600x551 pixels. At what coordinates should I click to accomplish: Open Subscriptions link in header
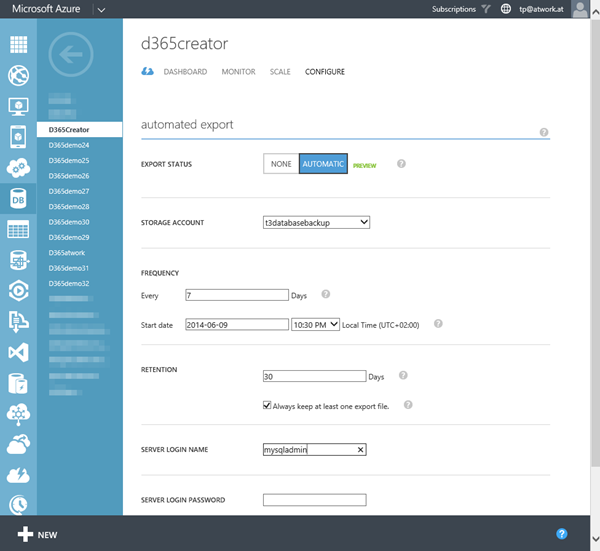tap(454, 9)
